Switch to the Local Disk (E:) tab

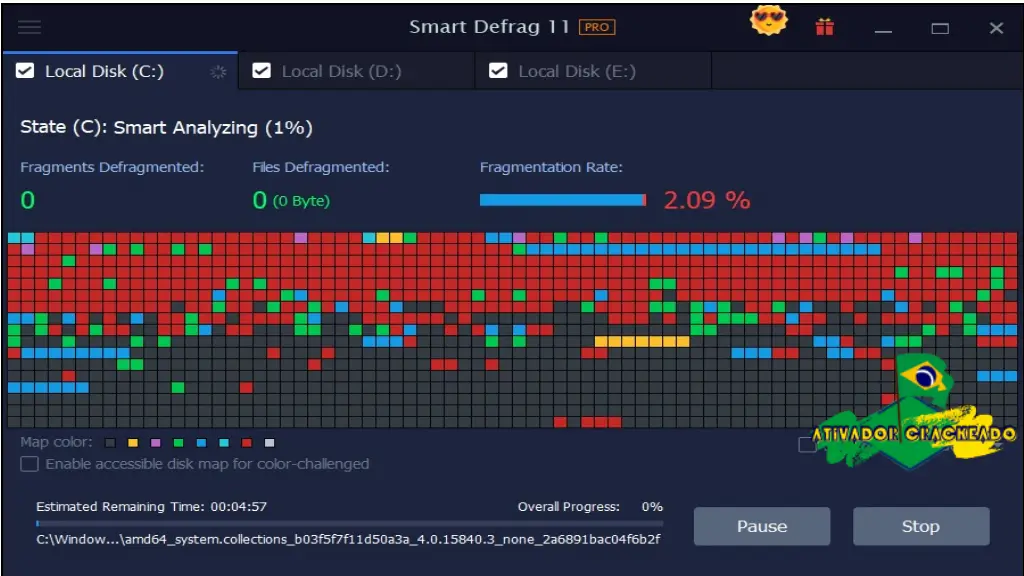tap(593, 71)
